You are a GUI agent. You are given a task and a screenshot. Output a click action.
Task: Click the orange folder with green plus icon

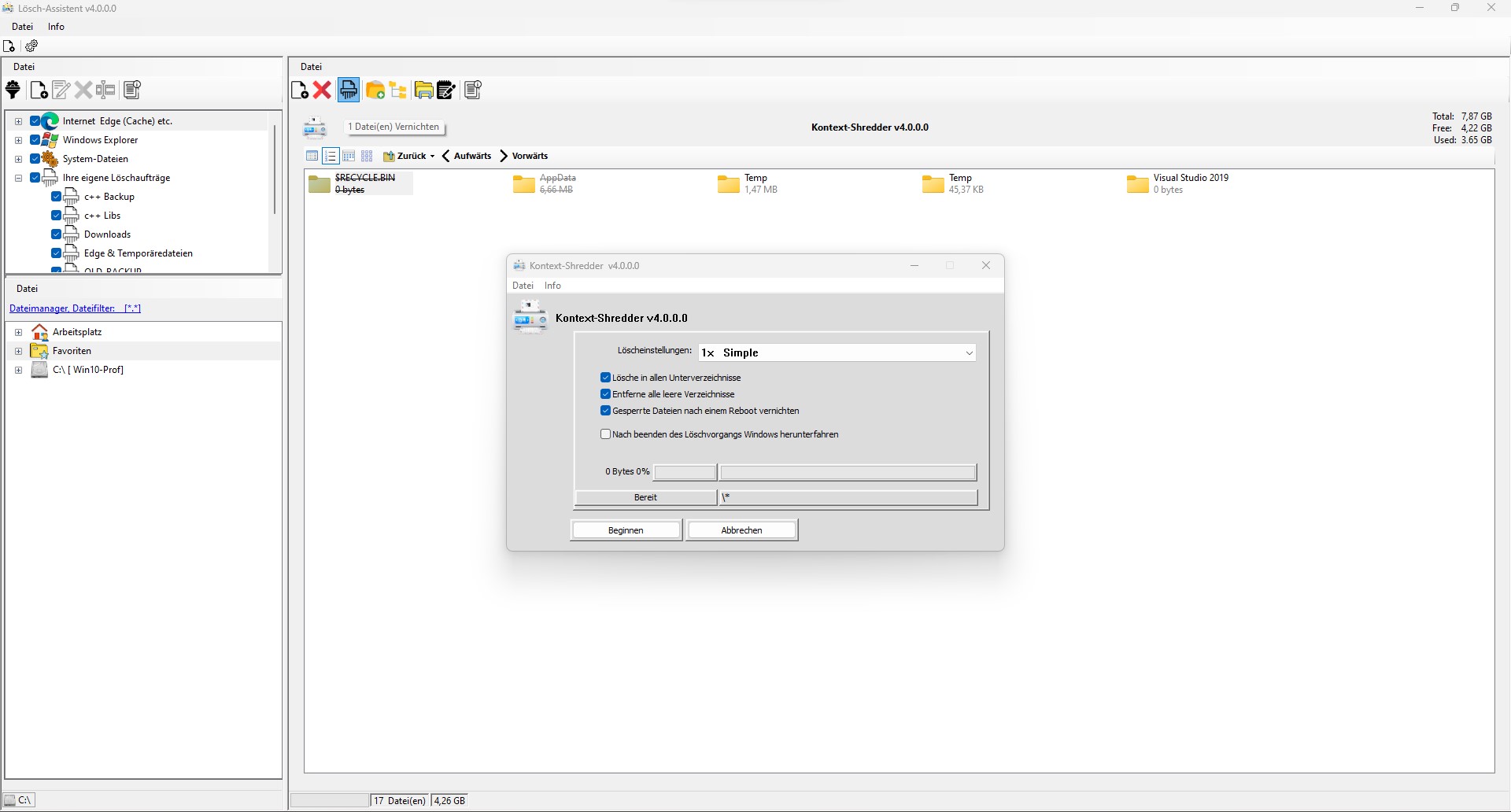tap(375, 90)
